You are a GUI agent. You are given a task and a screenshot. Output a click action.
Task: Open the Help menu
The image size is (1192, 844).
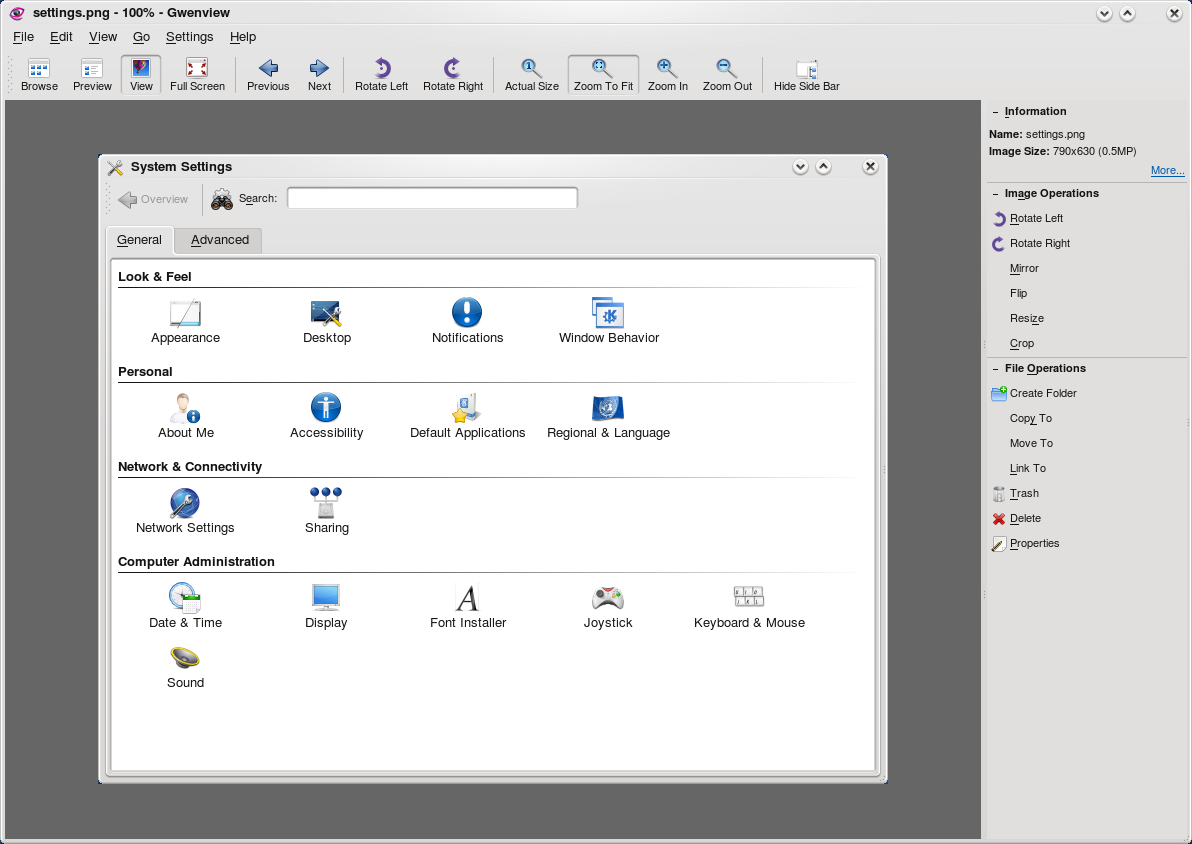pyautogui.click(x=243, y=36)
